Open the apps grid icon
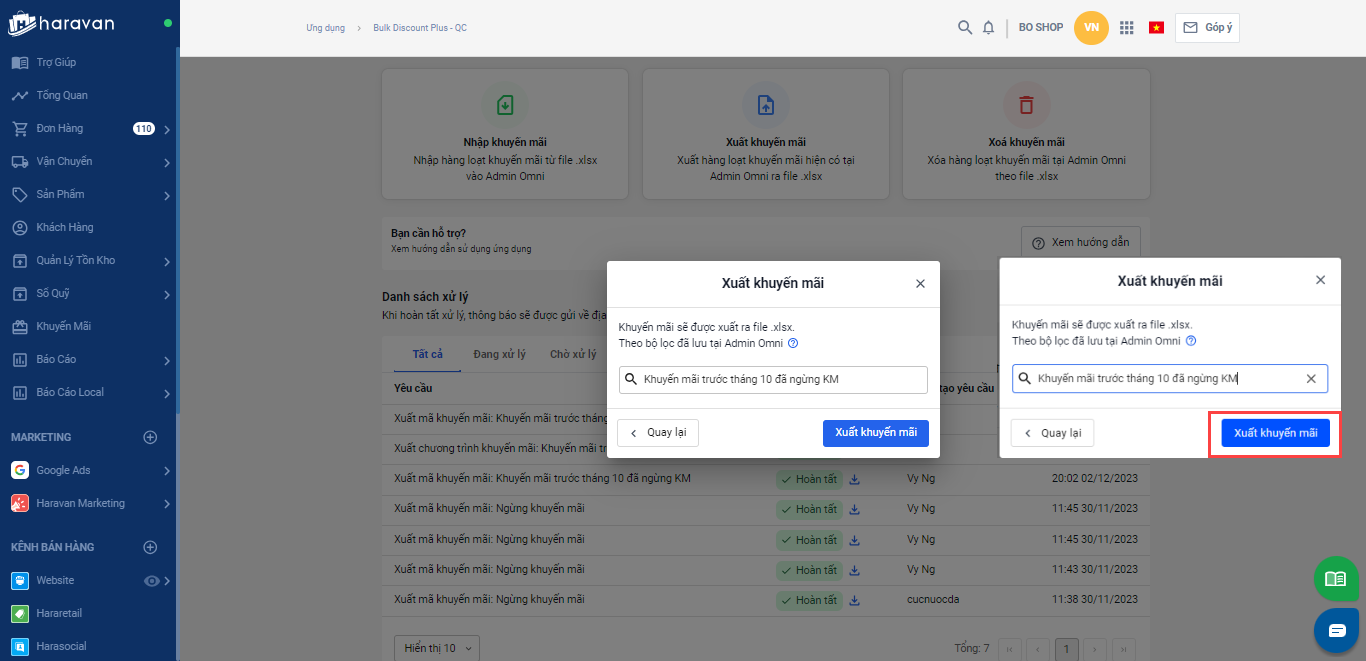 pos(1127,28)
